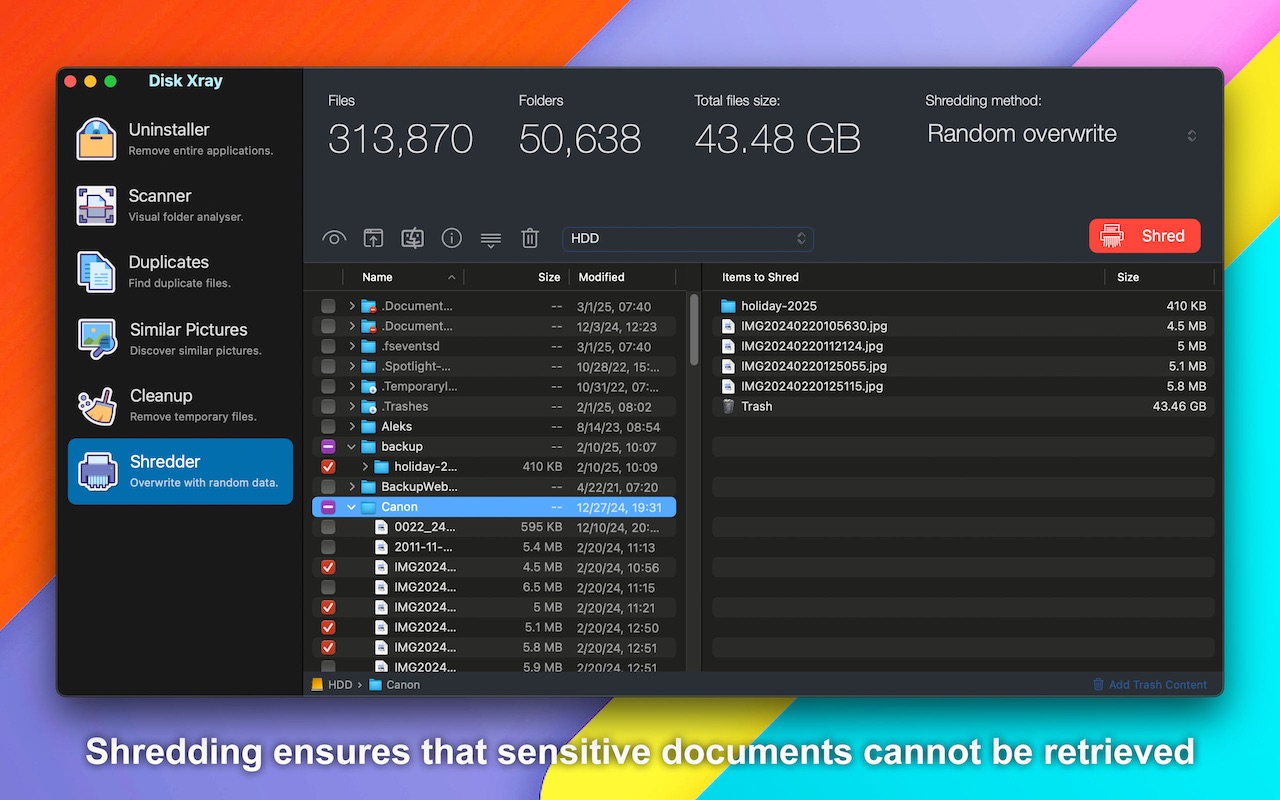Click Canon in the bottom path bar
The height and width of the screenshot is (800, 1280).
(394, 685)
